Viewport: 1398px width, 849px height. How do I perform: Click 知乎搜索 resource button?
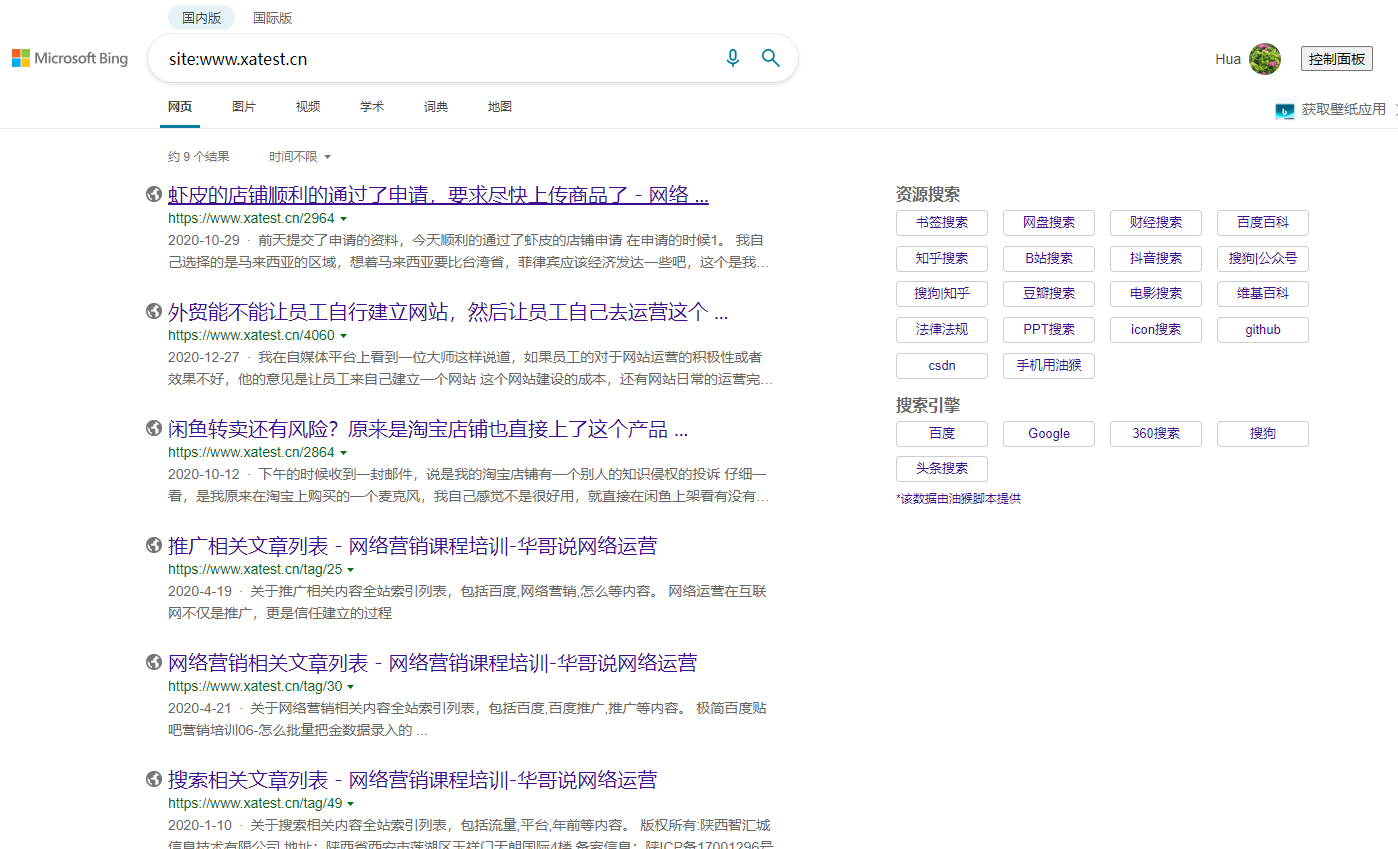(942, 258)
